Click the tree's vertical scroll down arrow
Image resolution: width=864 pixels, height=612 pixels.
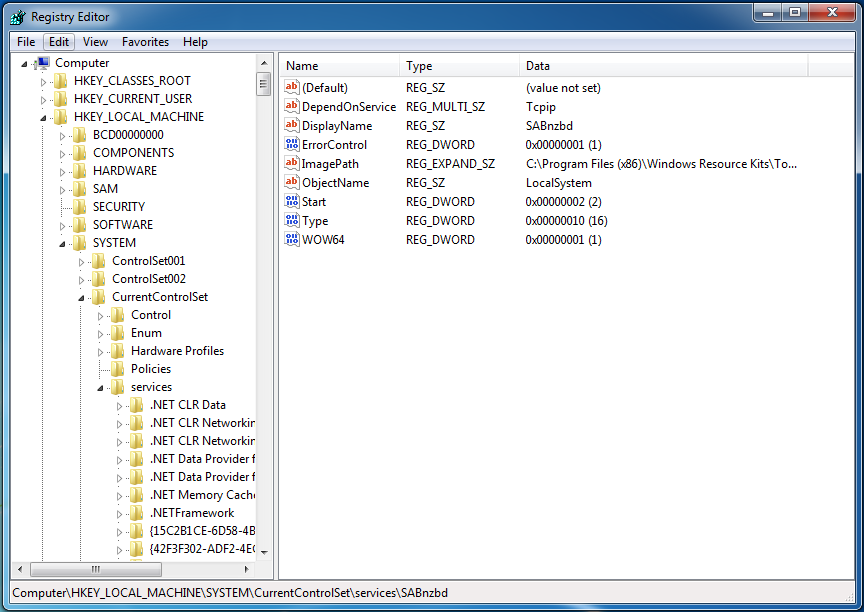tap(264, 552)
